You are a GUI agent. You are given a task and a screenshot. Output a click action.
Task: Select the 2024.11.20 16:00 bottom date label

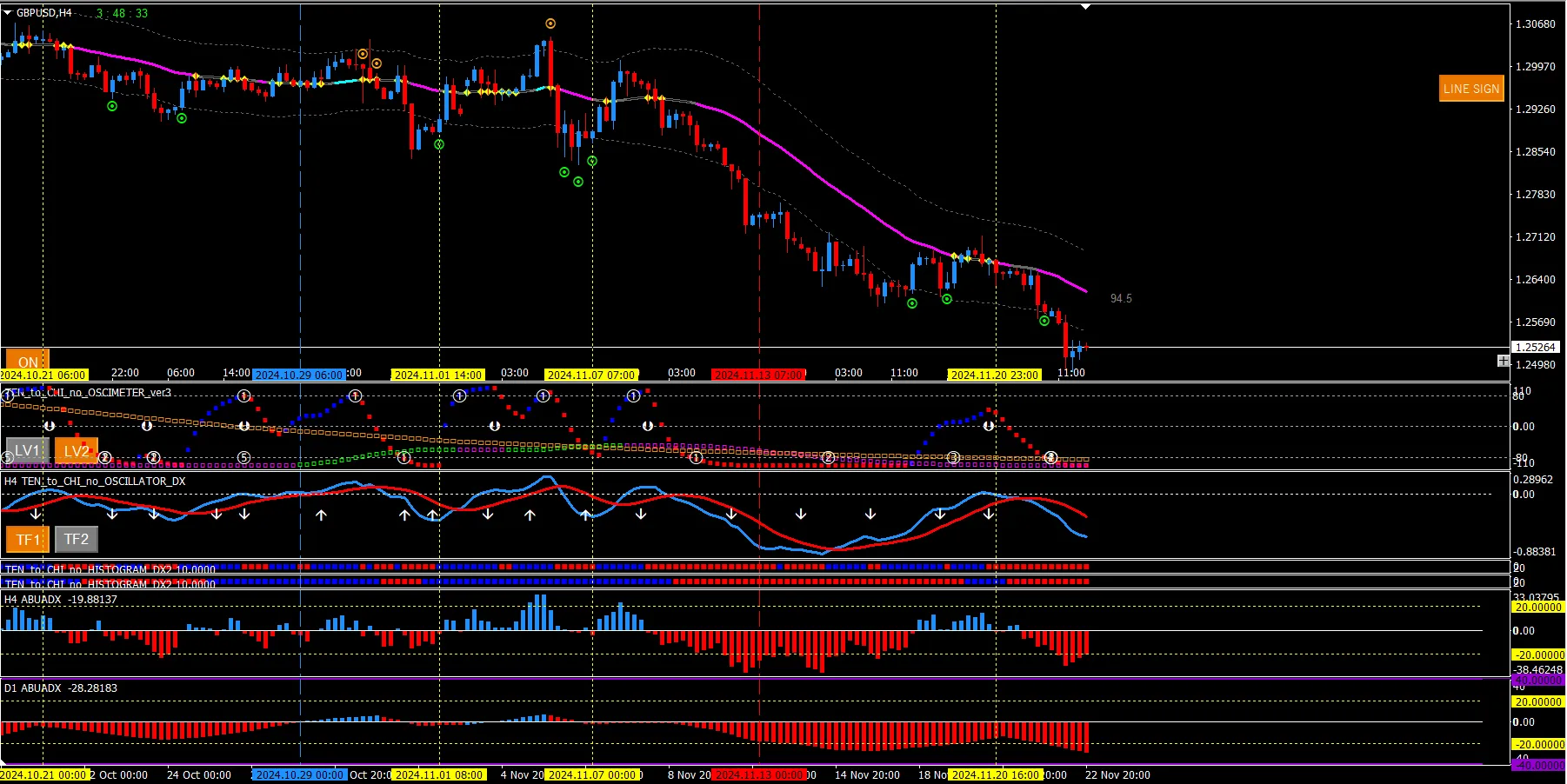996,775
